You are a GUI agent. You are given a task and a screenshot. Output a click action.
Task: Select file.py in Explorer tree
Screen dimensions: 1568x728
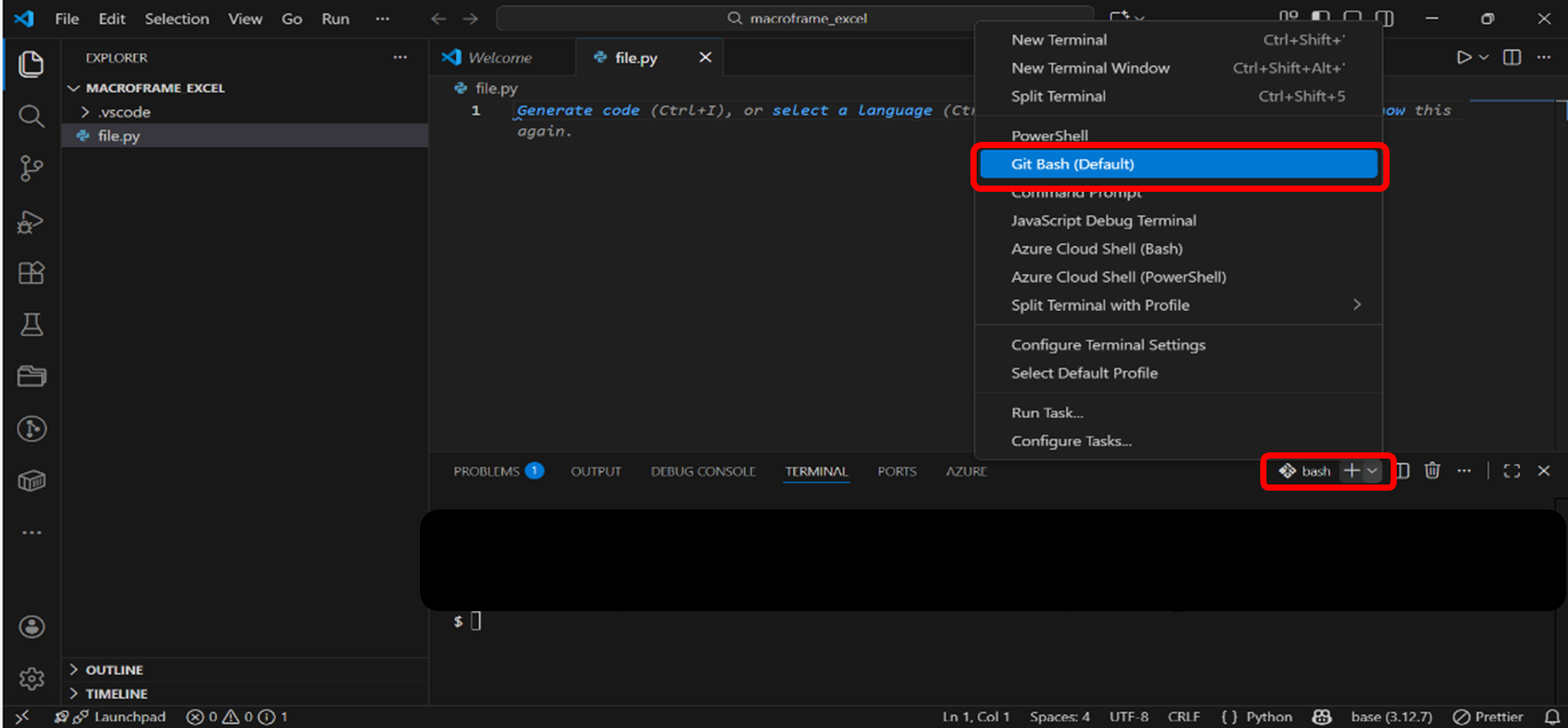245,136
